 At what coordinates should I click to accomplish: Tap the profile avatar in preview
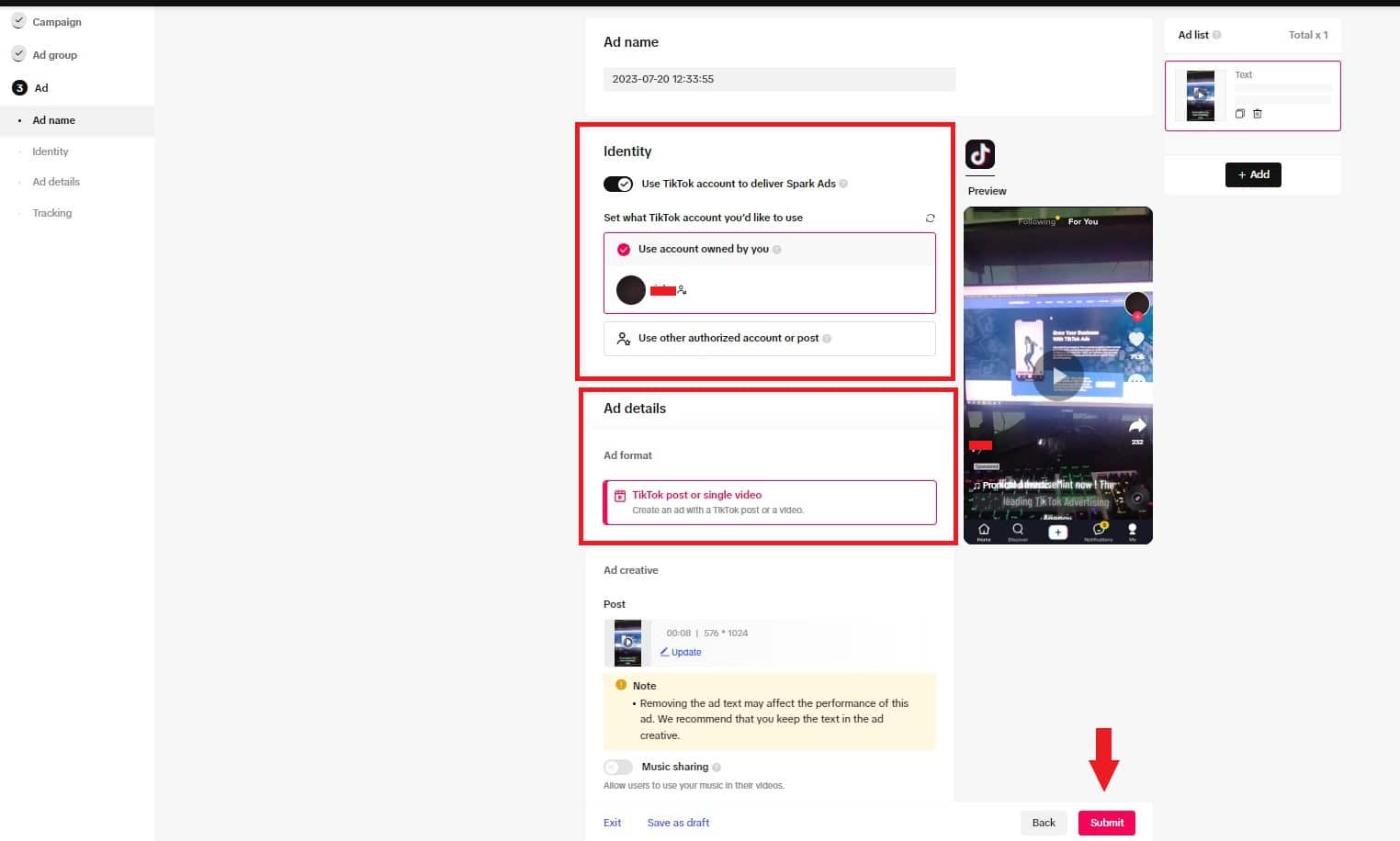1137,304
